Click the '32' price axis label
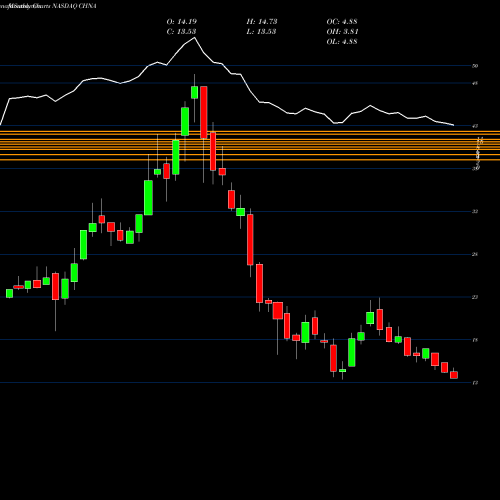 point(475,212)
